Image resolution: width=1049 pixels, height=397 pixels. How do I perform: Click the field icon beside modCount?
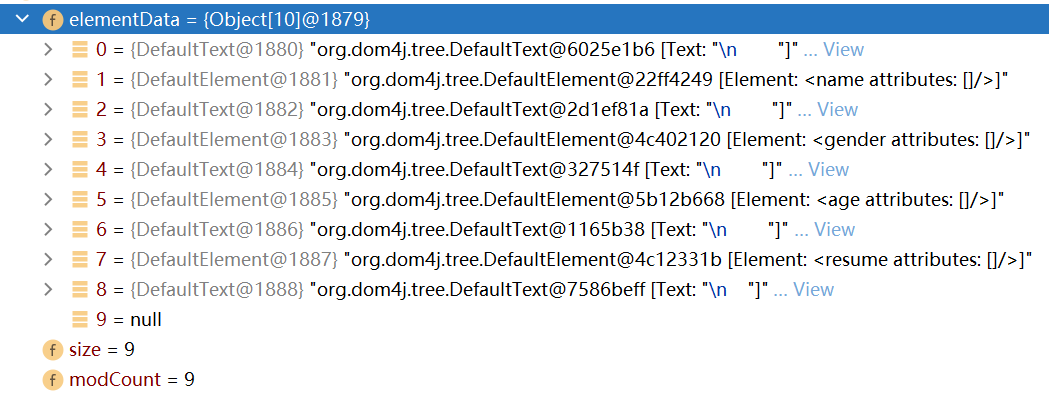coord(52,380)
